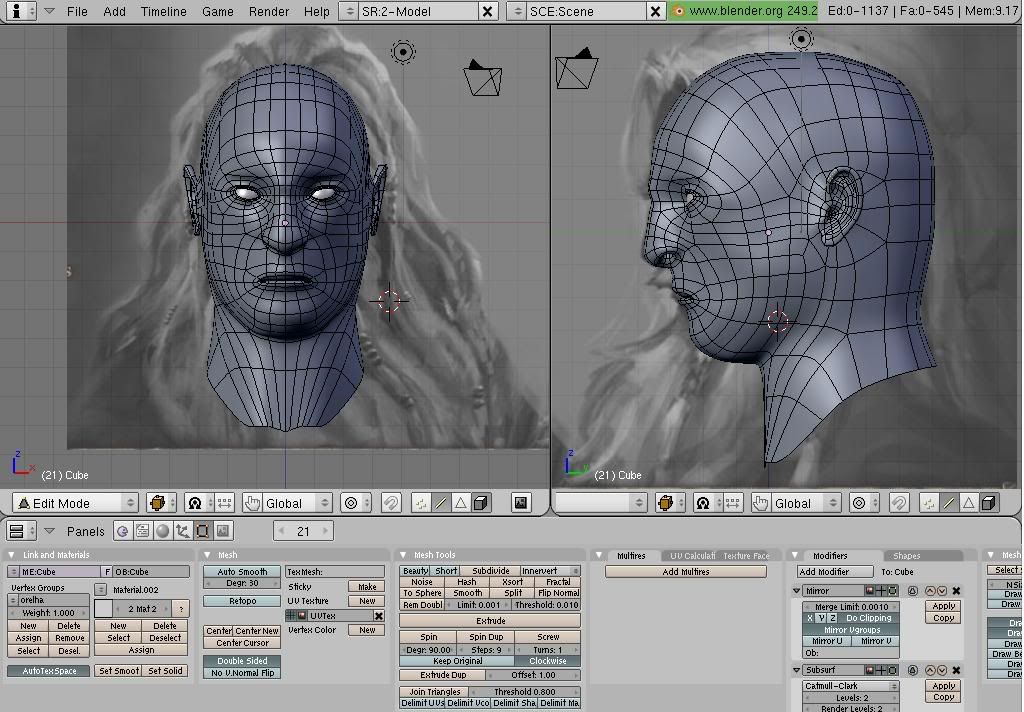The width and height of the screenshot is (1024, 712).
Task: Open the SCE:Scene selector dropdown
Action: tap(517, 11)
